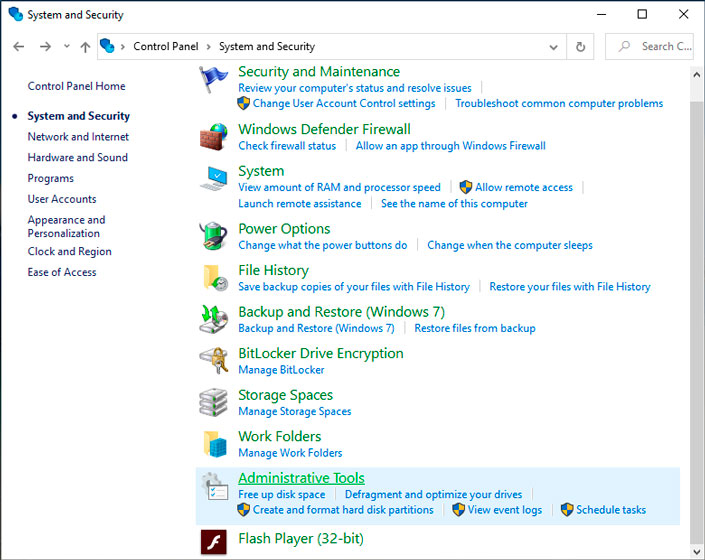705x560 pixels.
Task: Click the Flash Player red icon
Action: (x=214, y=542)
